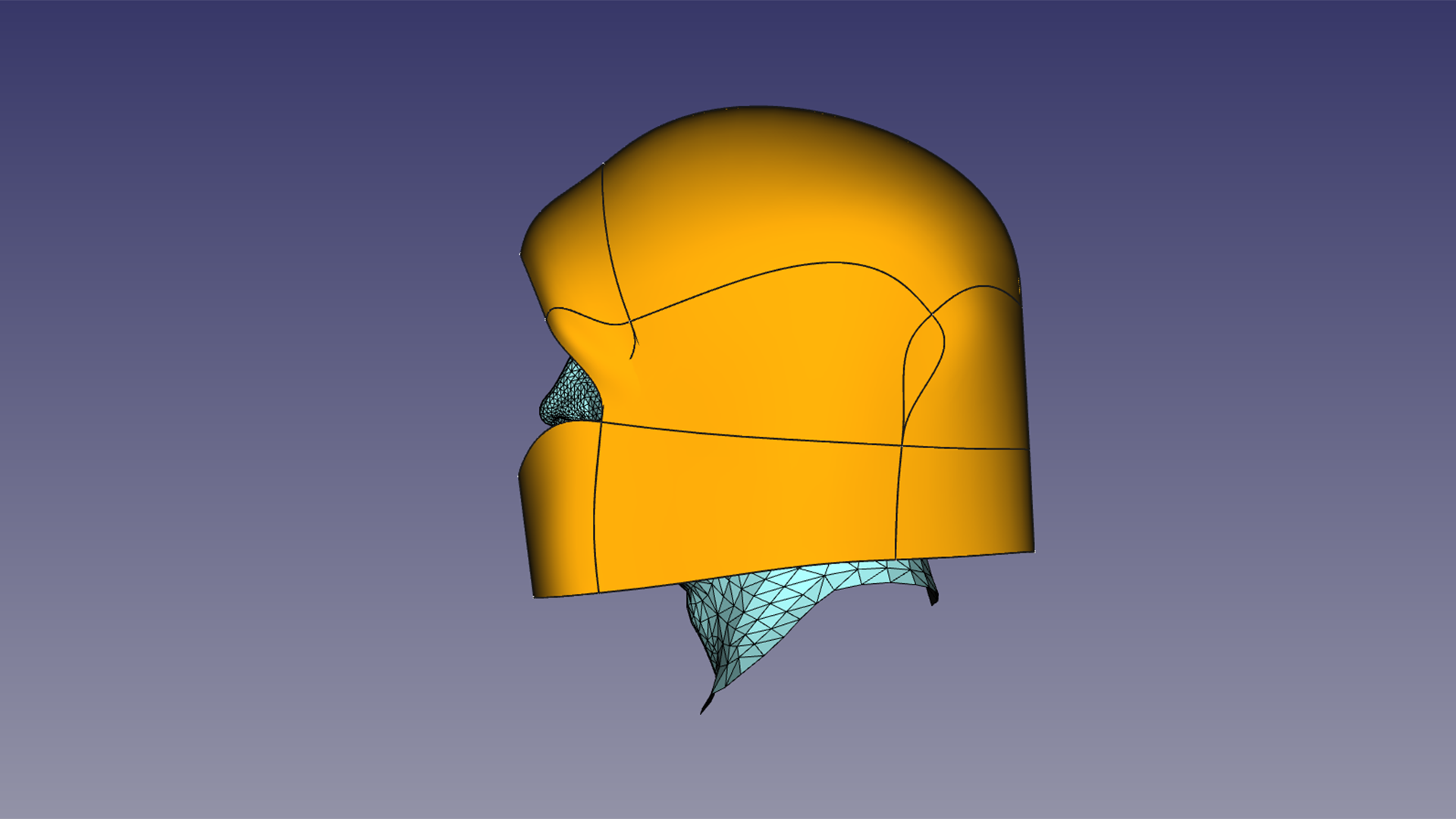Select the pointed bottom tip of neck mesh

pyautogui.click(x=704, y=709)
